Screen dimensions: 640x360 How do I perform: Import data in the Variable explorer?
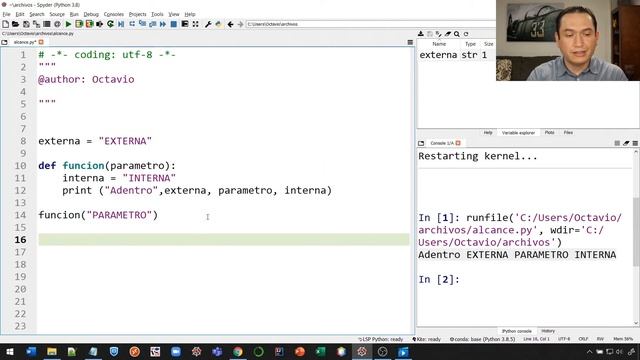tap(421, 34)
